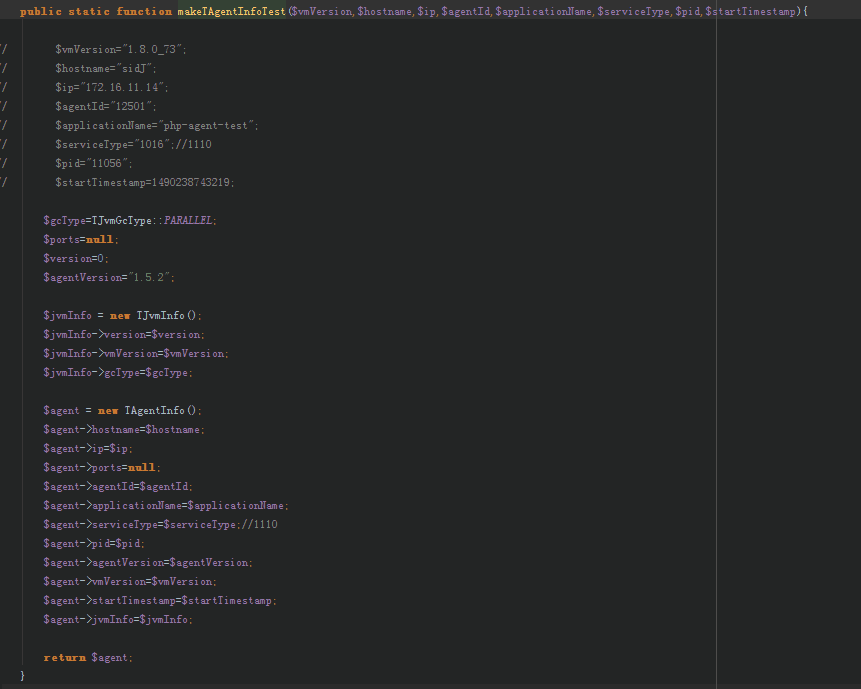Click the $agent->ports=null line
Screen dimensions: 861x689
pos(101,467)
